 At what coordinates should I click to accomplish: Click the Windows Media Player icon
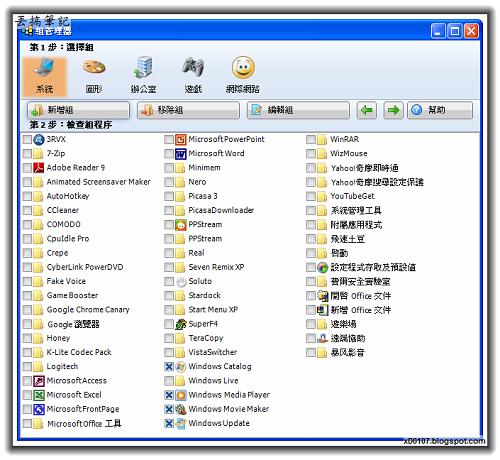point(181,395)
